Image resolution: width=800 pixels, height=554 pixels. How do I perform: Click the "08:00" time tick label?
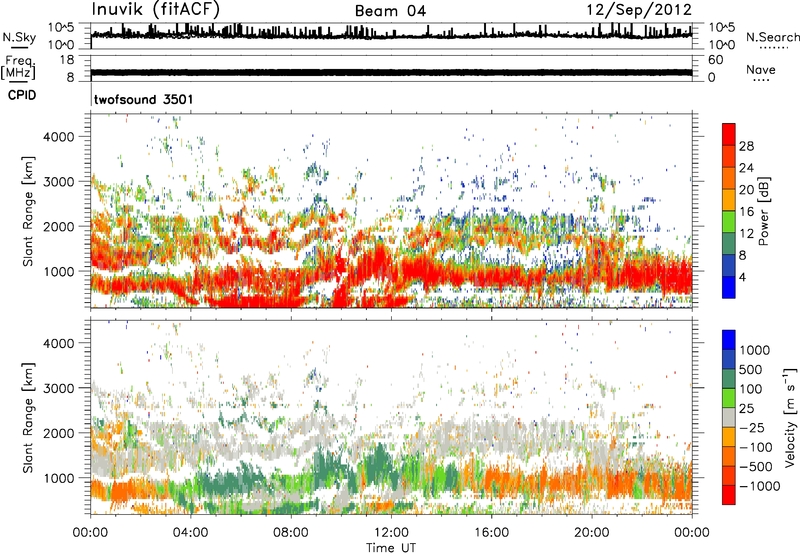[291, 533]
